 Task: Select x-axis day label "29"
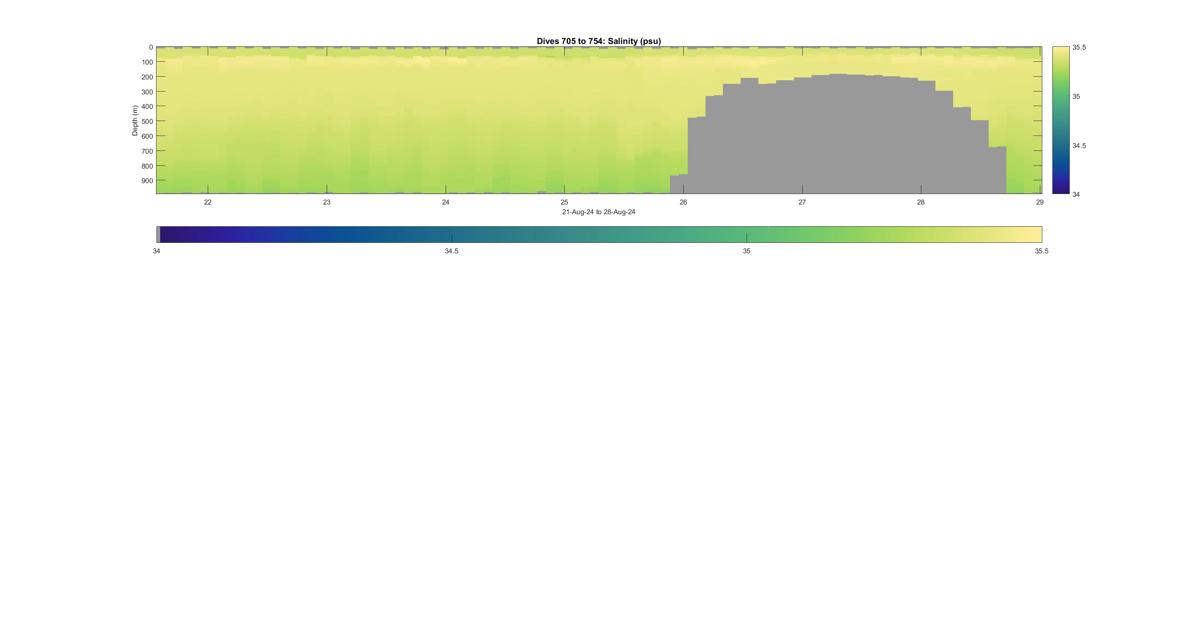[x=1040, y=202]
